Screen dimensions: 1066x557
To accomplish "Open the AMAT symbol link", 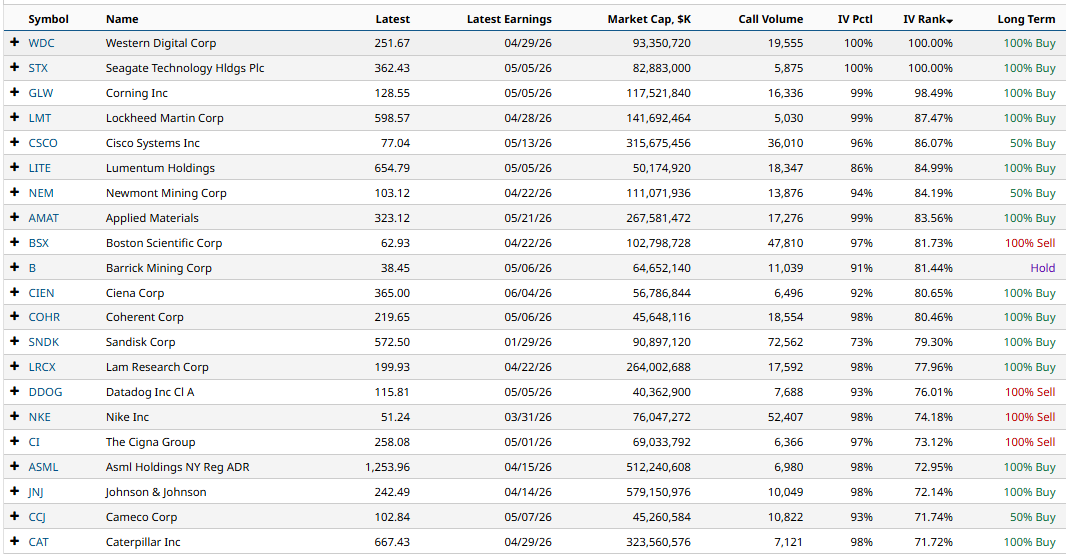I will click(43, 218).
